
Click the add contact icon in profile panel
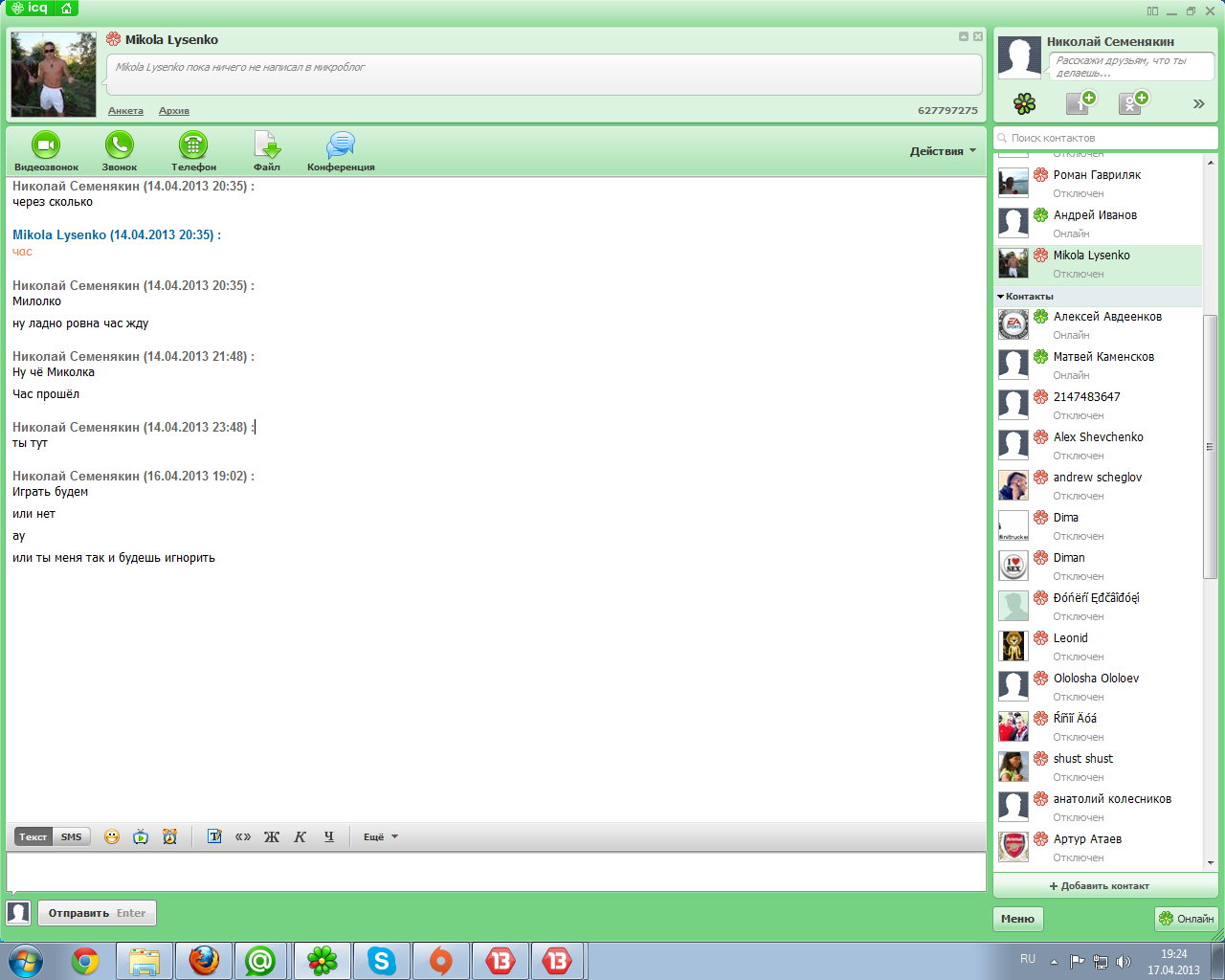pyautogui.click(x=1080, y=103)
